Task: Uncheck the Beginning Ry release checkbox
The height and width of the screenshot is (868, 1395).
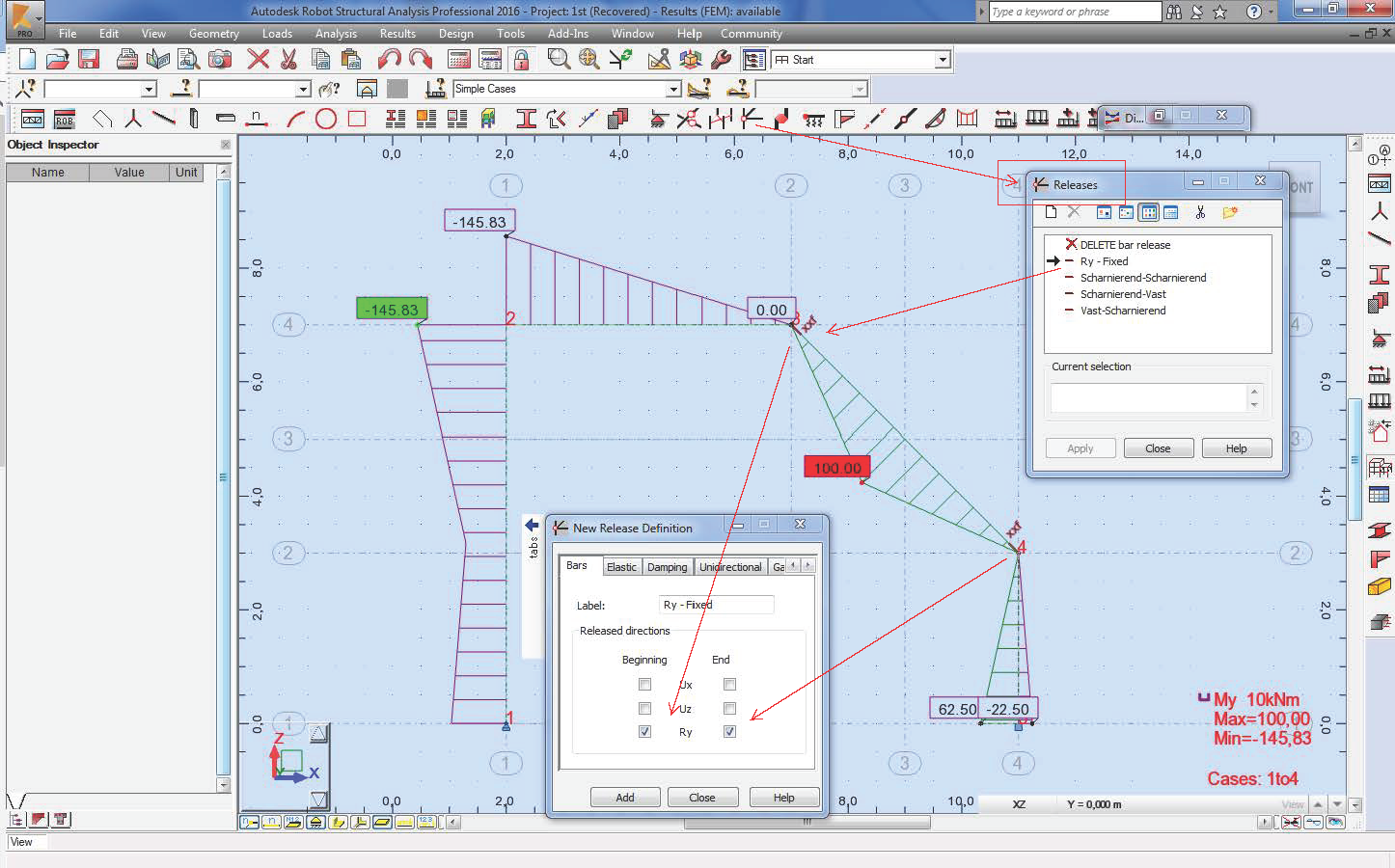Action: coord(644,732)
